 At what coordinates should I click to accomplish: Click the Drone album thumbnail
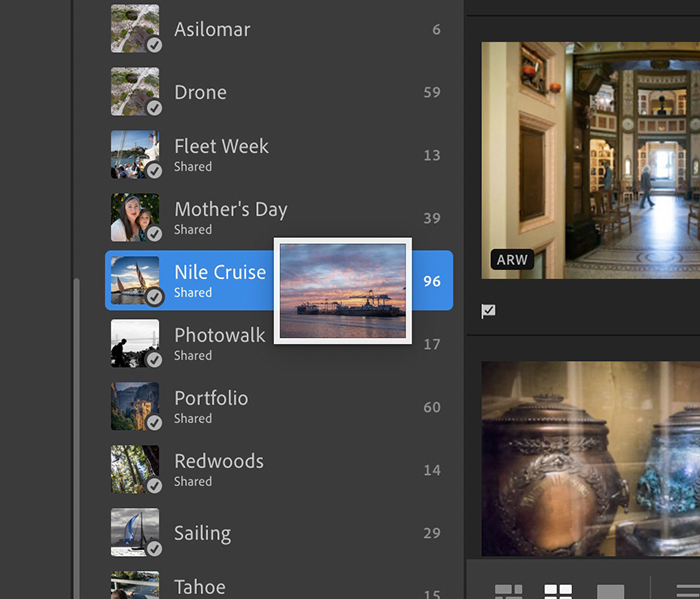pyautogui.click(x=135, y=92)
